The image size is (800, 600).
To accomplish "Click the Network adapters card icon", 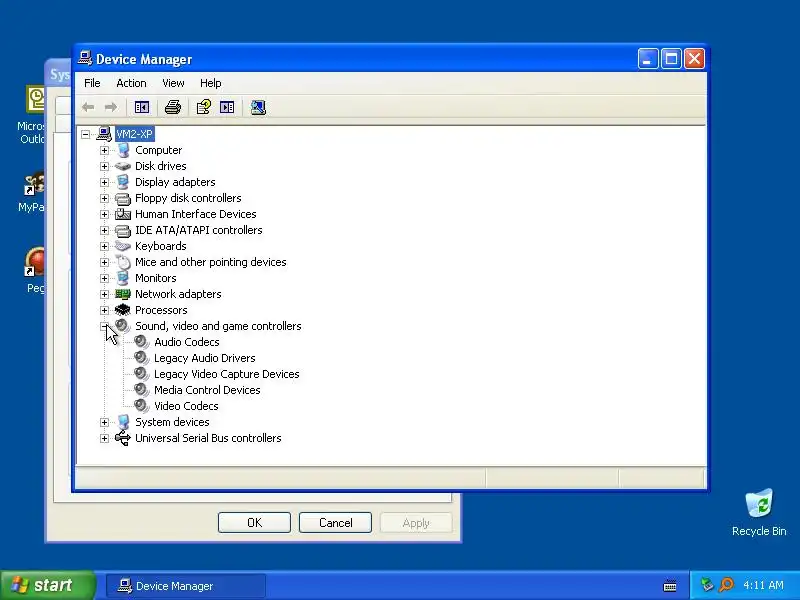I will click(x=123, y=294).
